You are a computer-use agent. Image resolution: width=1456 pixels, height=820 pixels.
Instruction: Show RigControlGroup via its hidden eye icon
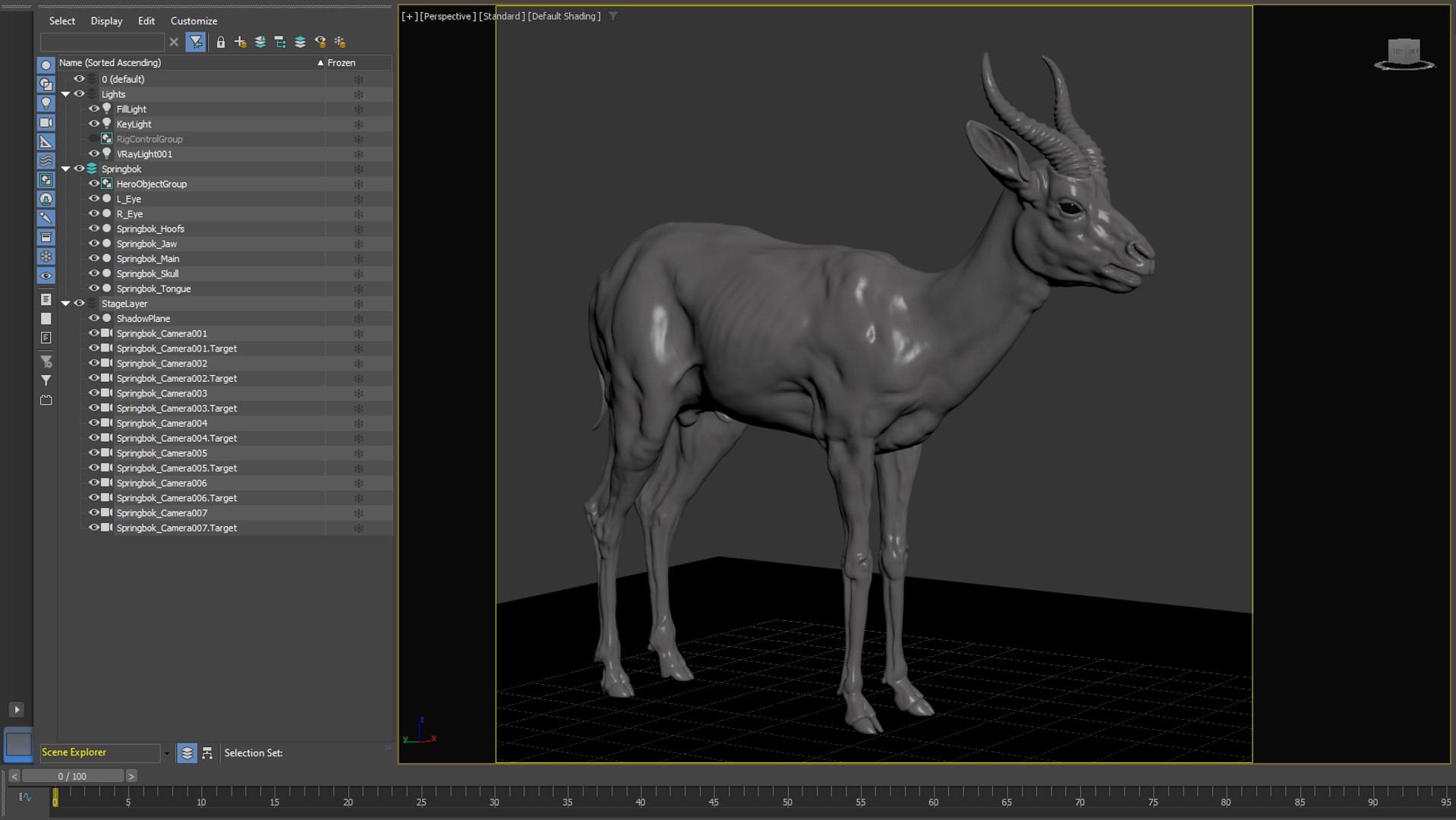coord(94,139)
